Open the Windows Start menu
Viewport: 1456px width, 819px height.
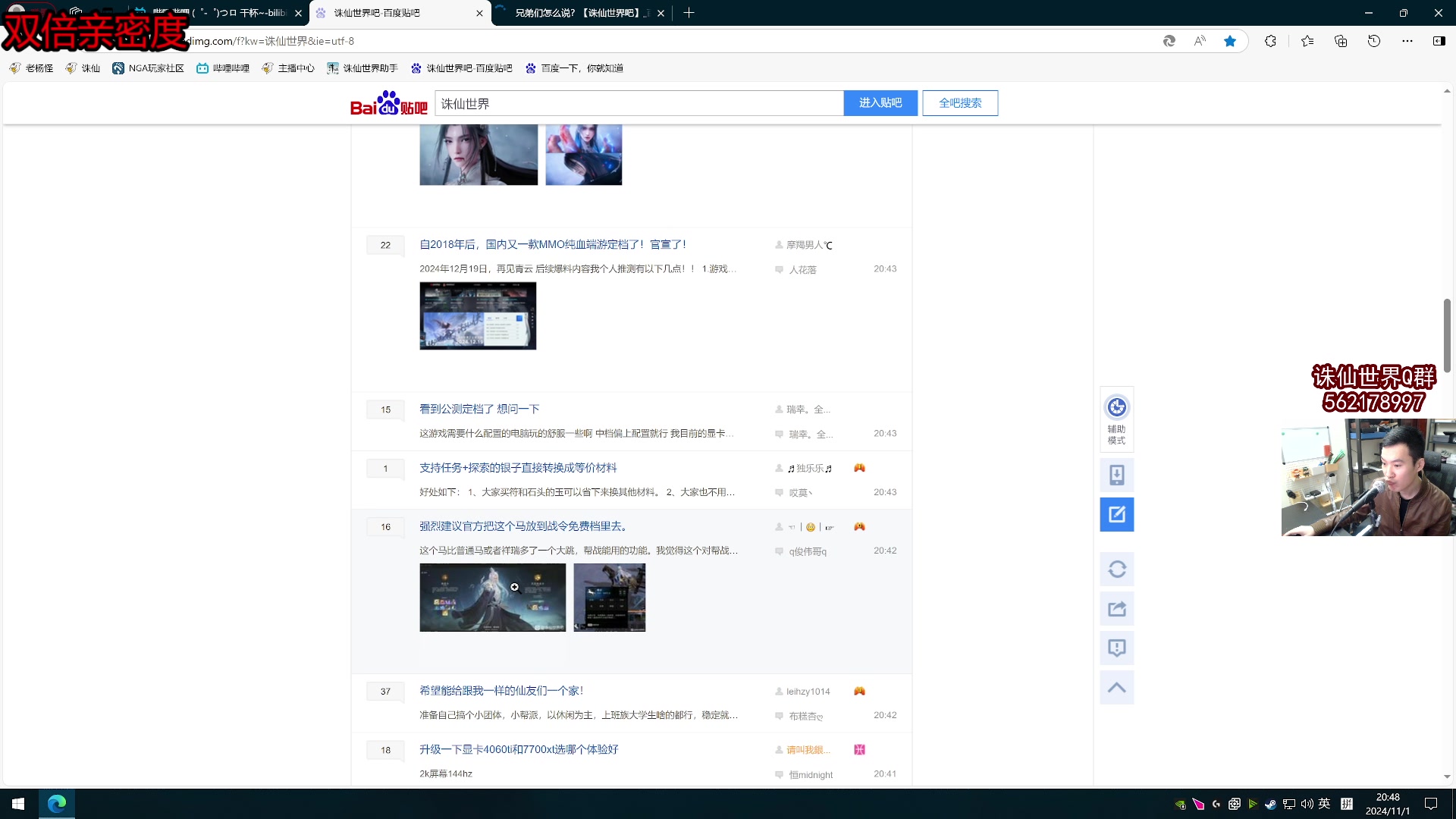[18, 803]
